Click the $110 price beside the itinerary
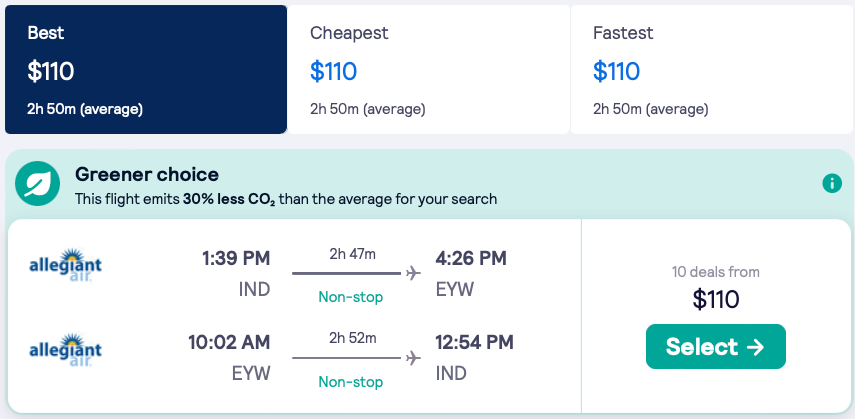 click(x=716, y=298)
